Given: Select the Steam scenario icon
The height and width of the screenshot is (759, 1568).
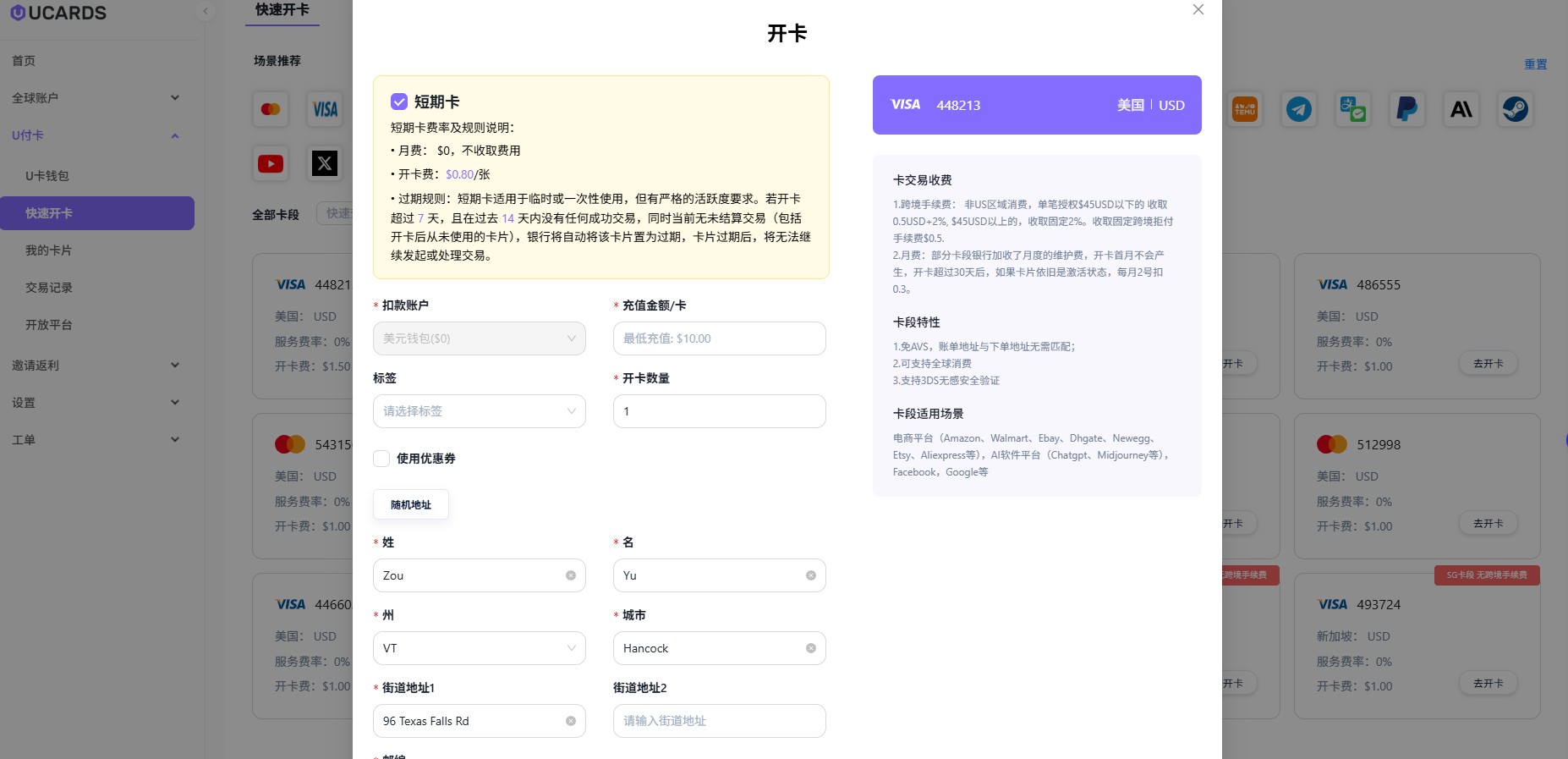Looking at the screenshot, I should point(1516,109).
